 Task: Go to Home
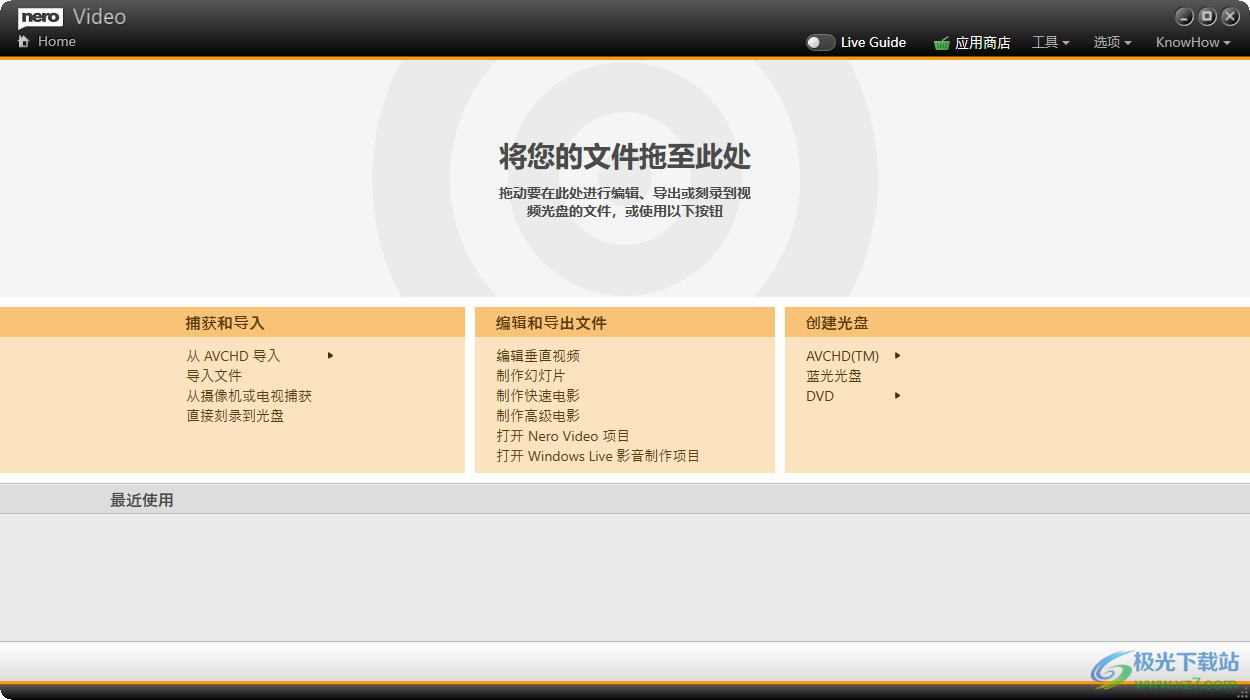[57, 42]
